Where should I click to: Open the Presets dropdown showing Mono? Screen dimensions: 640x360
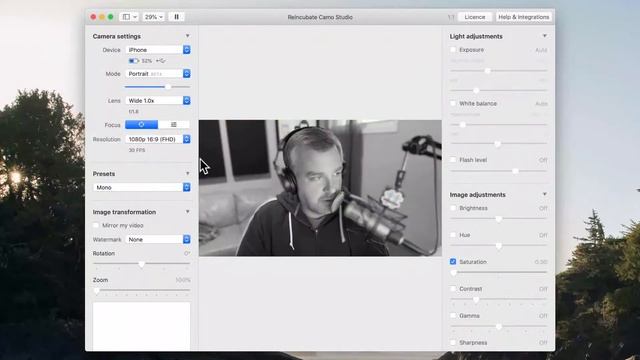point(142,187)
